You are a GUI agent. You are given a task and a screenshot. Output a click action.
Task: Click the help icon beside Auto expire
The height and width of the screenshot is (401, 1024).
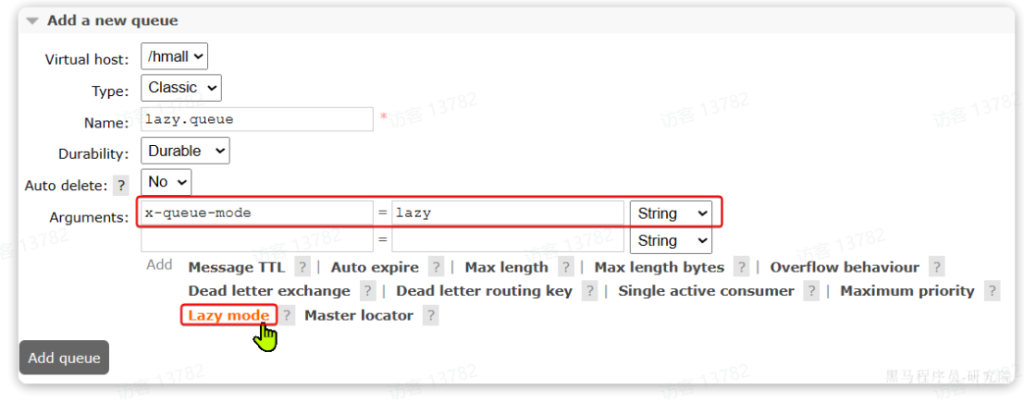436,267
